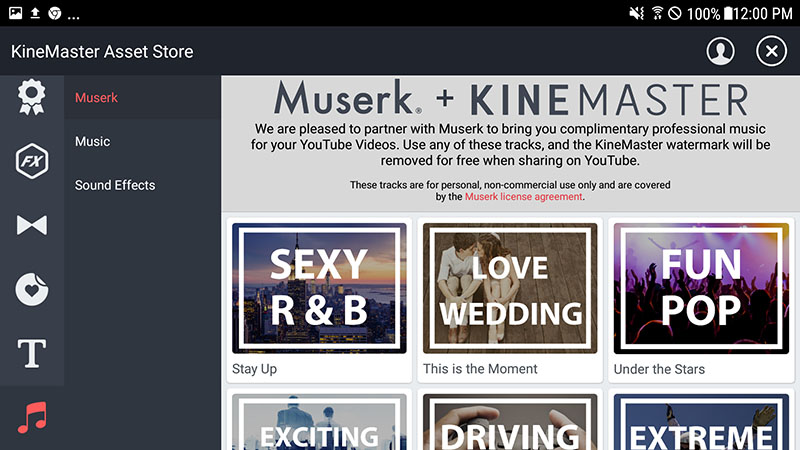Tap the notification overflow dots
Image resolution: width=800 pixels, height=450 pixels.
73,18
